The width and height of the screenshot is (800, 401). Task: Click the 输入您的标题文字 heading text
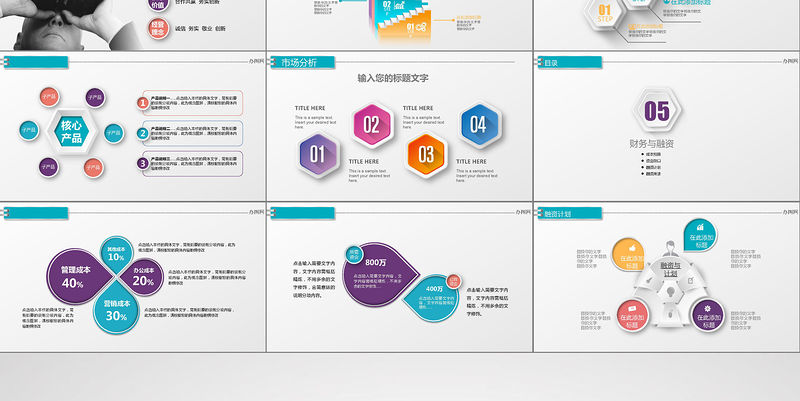(x=393, y=78)
